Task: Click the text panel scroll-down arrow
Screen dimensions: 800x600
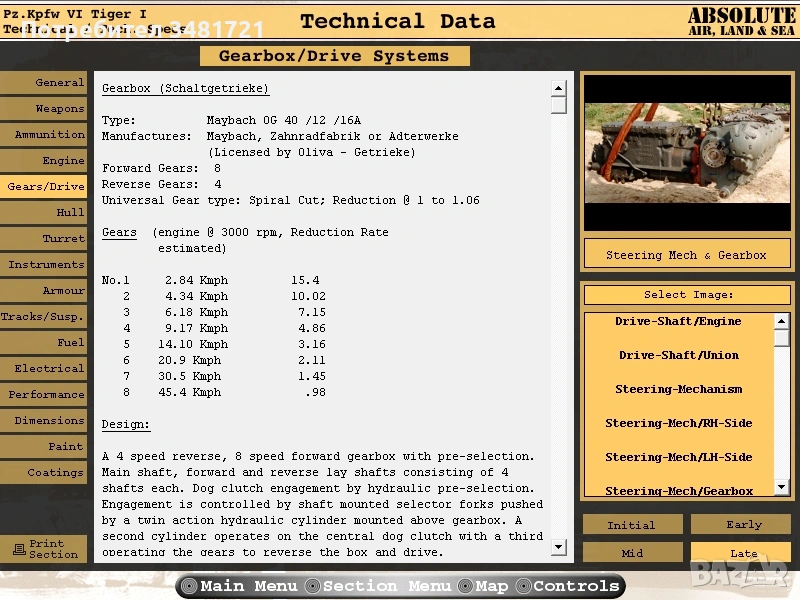Action: point(558,546)
